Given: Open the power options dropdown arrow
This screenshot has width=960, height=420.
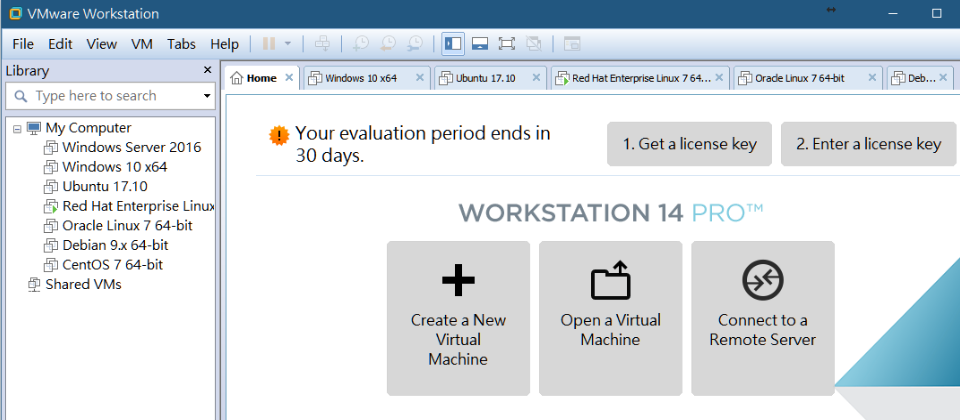Looking at the screenshot, I should click(x=288, y=44).
